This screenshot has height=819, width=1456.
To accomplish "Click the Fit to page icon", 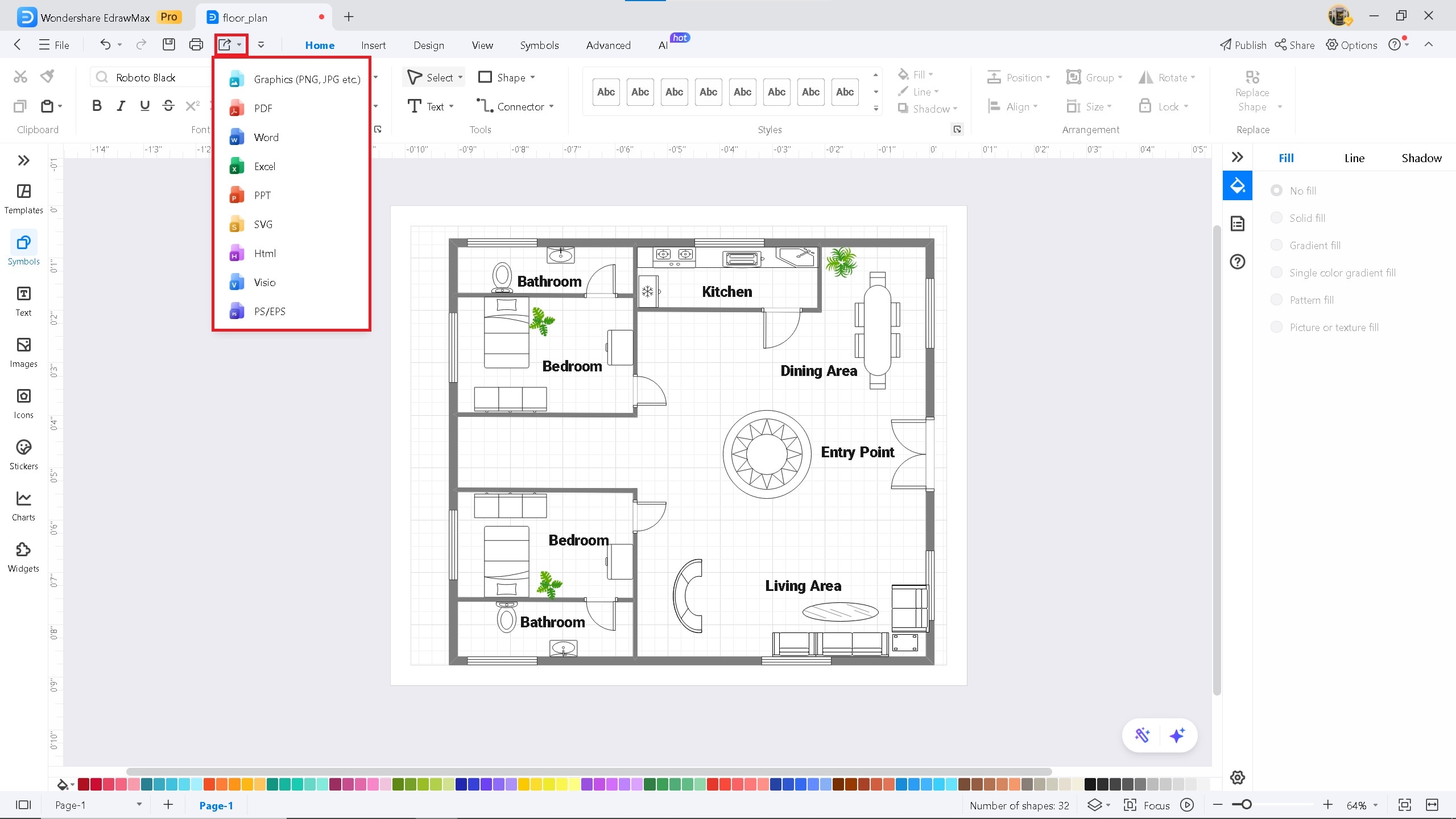I will (1405, 805).
